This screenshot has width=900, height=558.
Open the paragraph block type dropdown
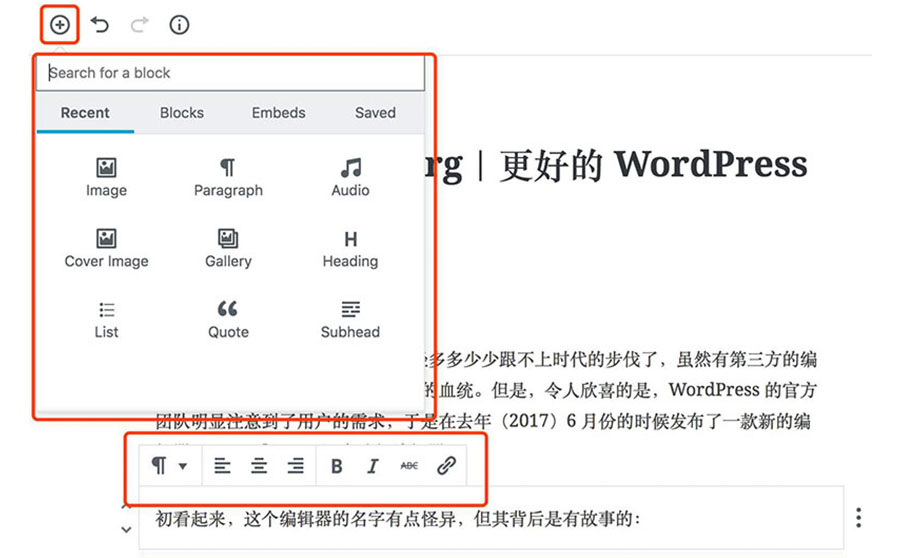[x=169, y=466]
